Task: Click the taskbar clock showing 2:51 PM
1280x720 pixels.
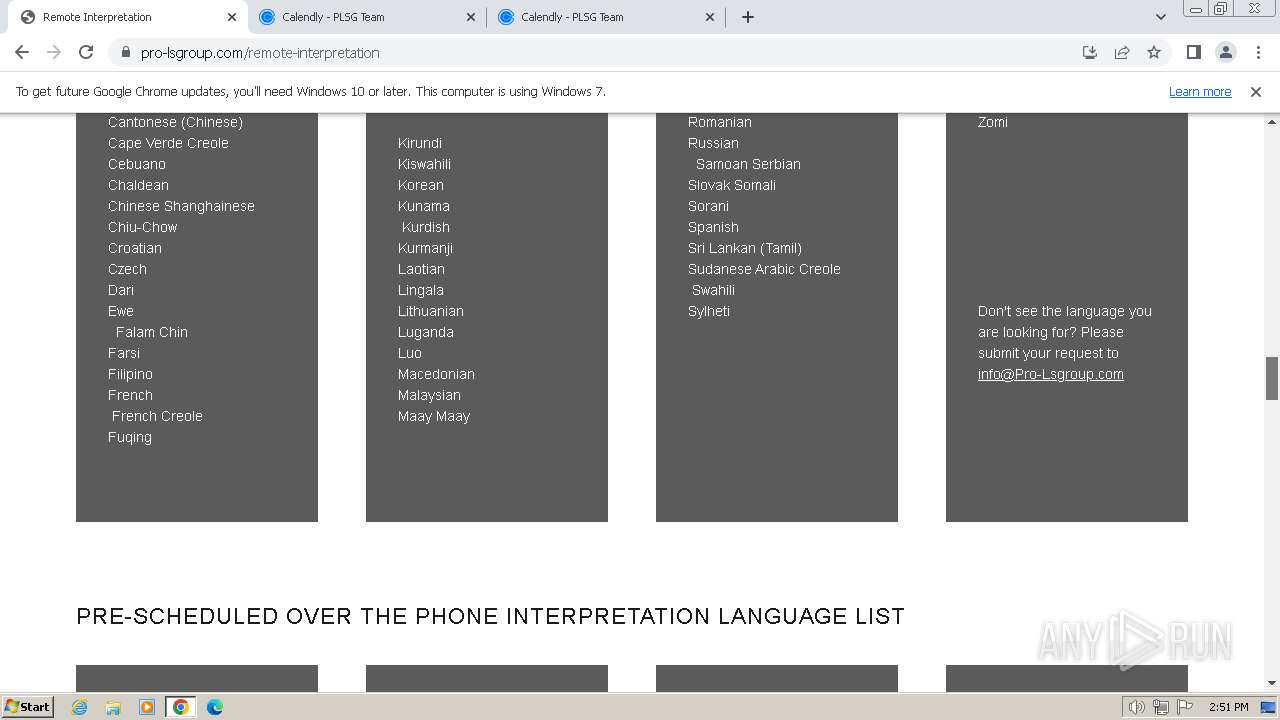Action: (1228, 707)
